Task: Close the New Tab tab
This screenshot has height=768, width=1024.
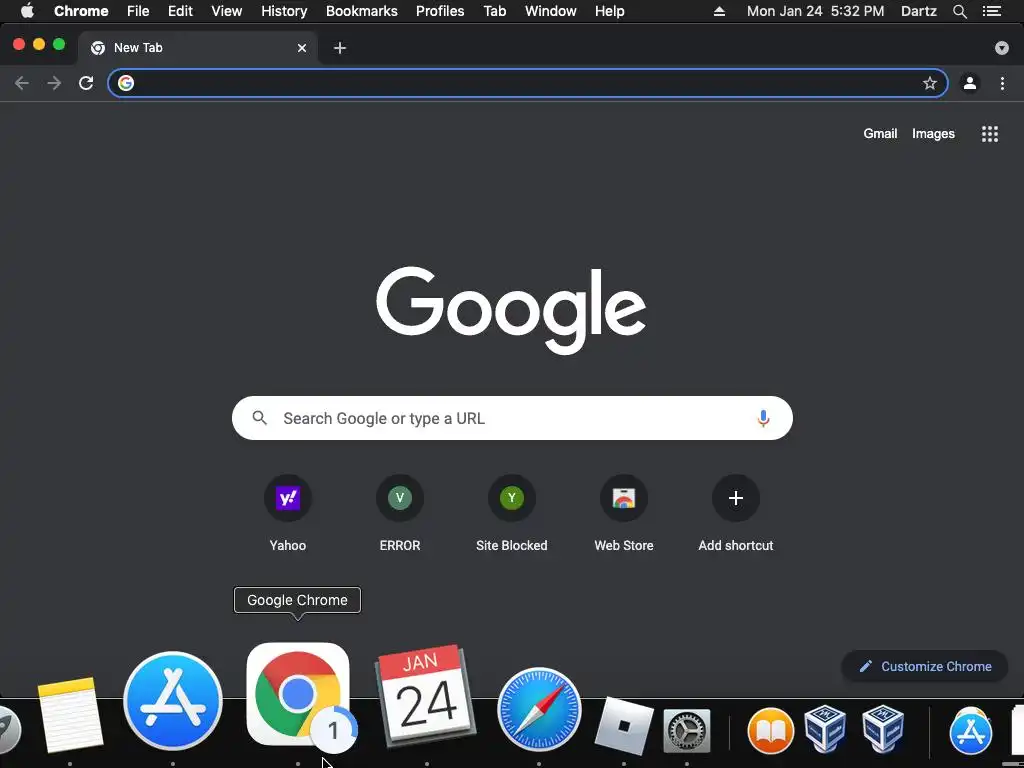Action: (x=302, y=48)
